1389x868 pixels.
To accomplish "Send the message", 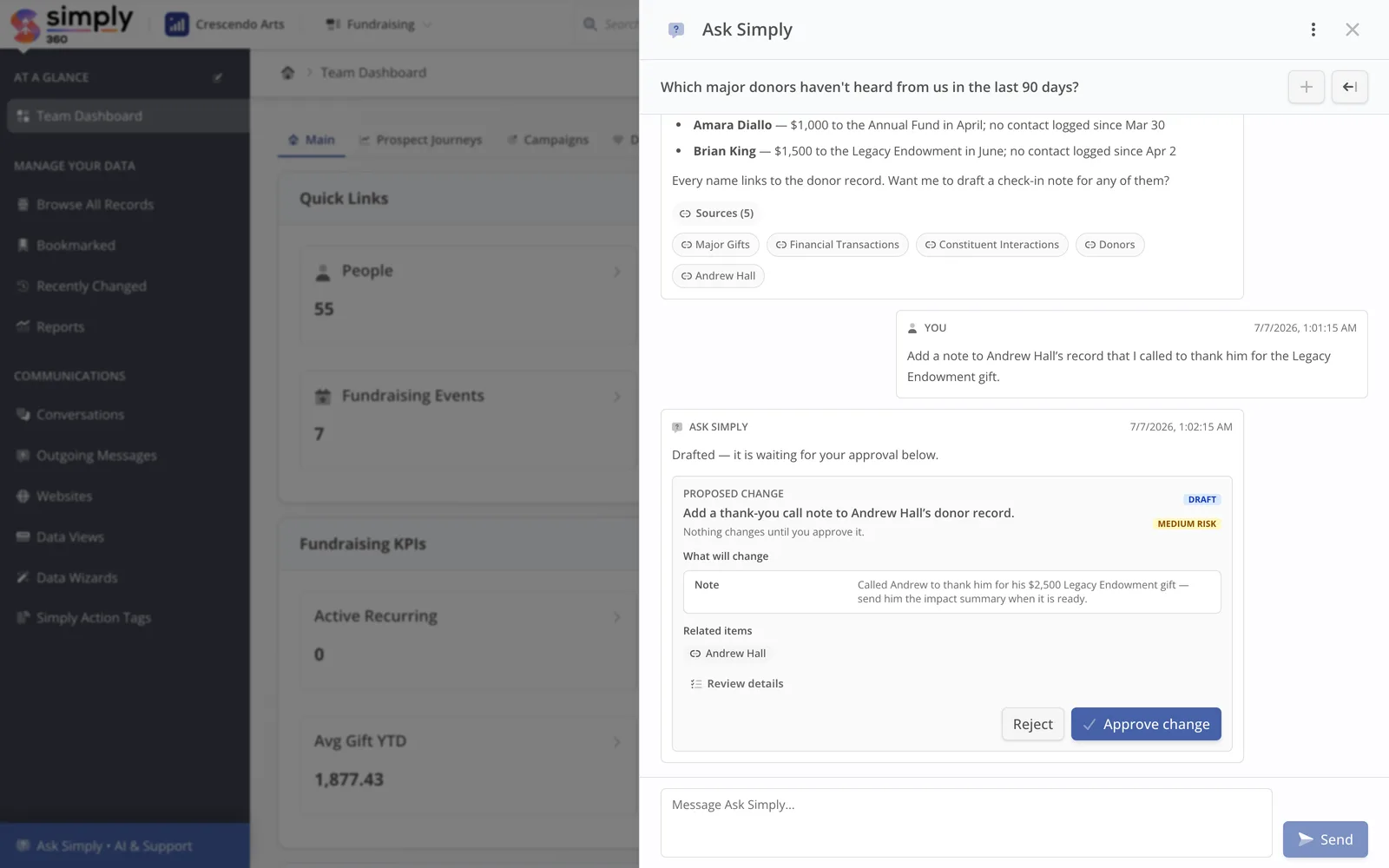I will (x=1325, y=839).
